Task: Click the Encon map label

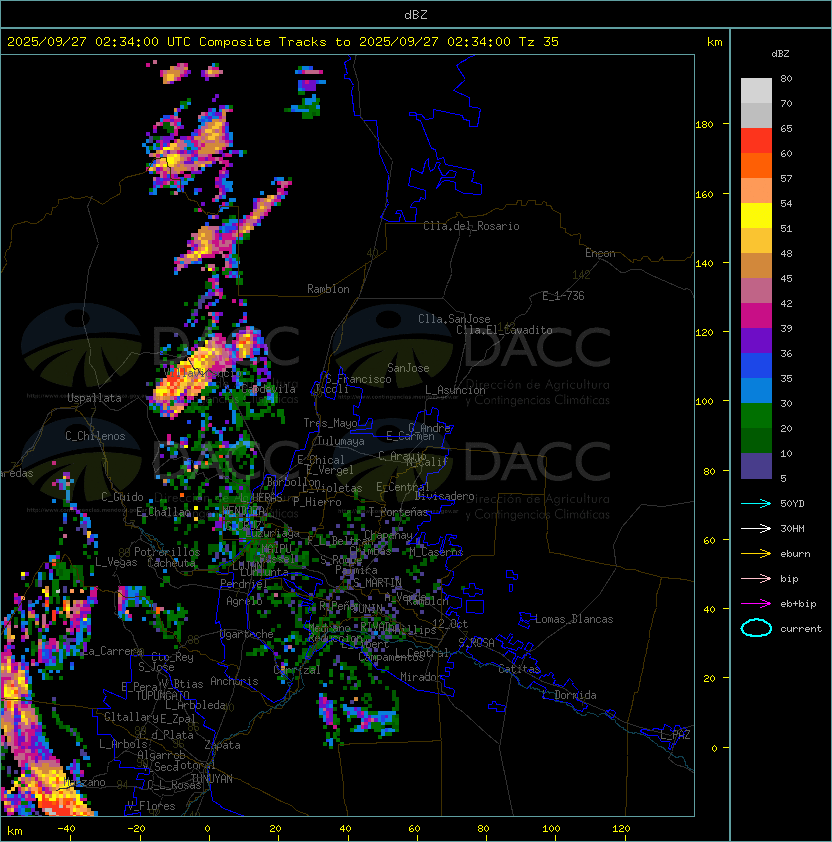Action: pos(600,253)
